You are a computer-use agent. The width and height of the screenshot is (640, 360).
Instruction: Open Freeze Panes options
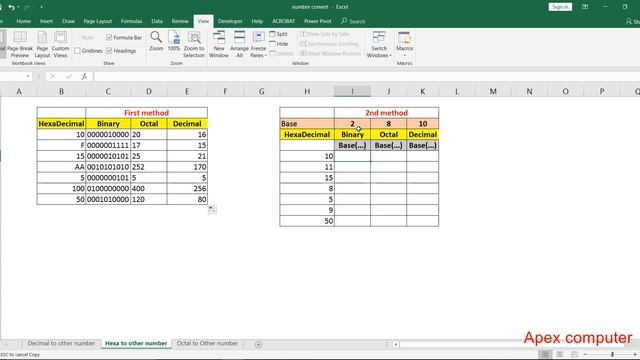point(258,44)
